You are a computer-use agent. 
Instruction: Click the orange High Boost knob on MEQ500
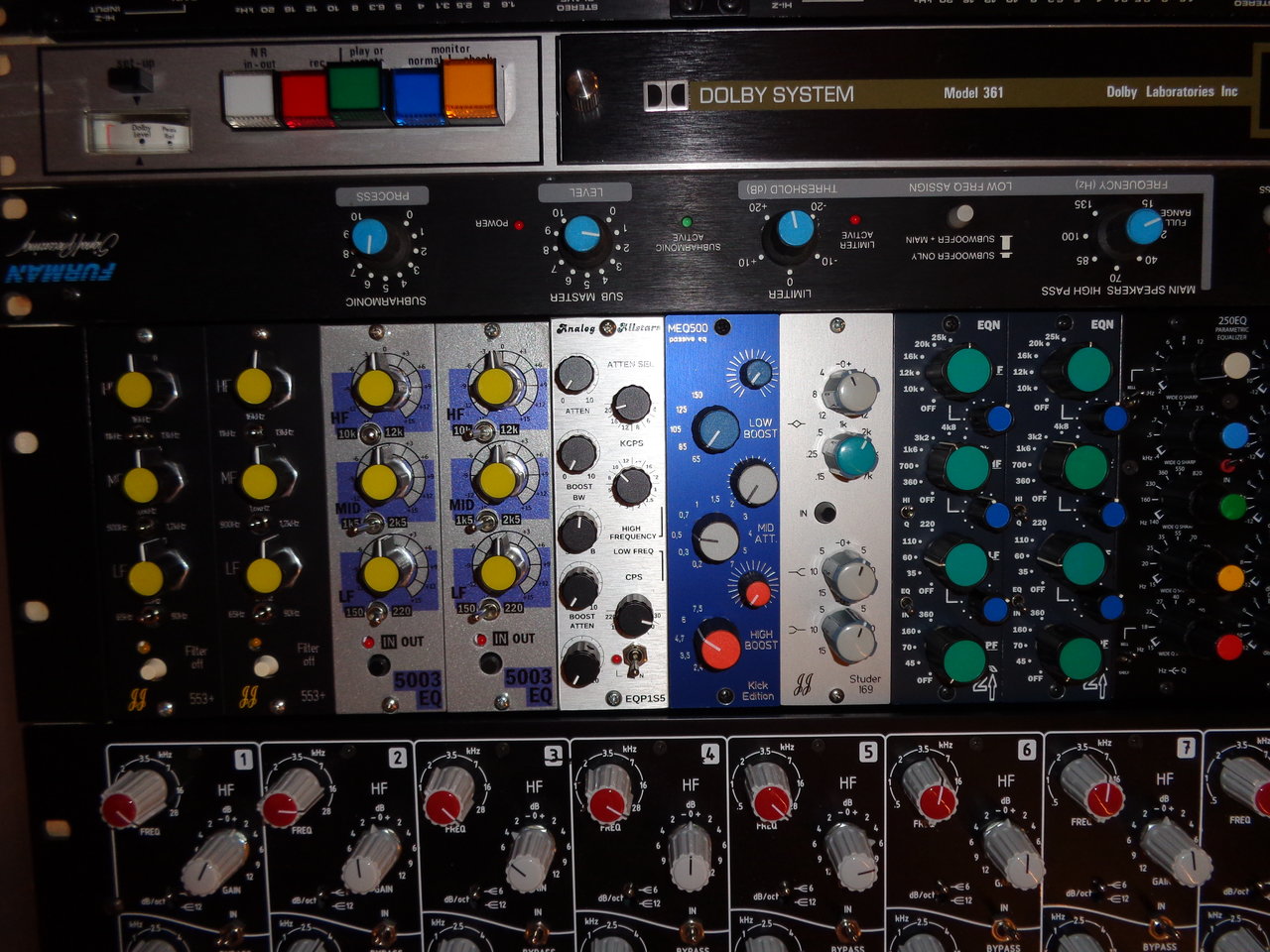[718, 649]
